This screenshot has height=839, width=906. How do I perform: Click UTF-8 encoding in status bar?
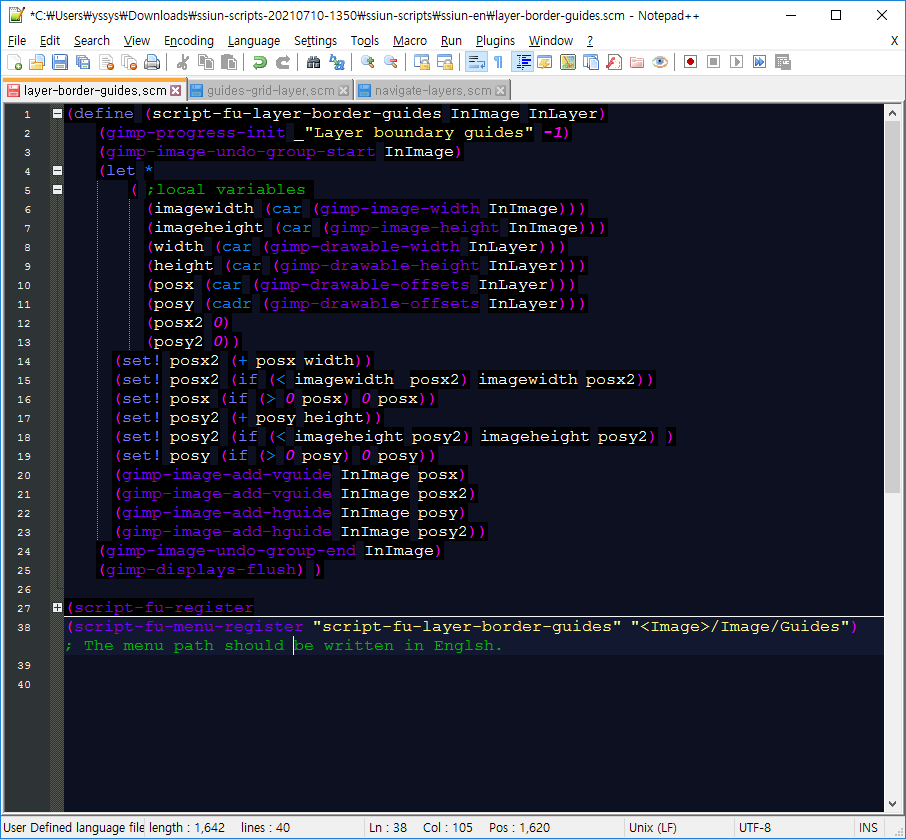coord(755,827)
